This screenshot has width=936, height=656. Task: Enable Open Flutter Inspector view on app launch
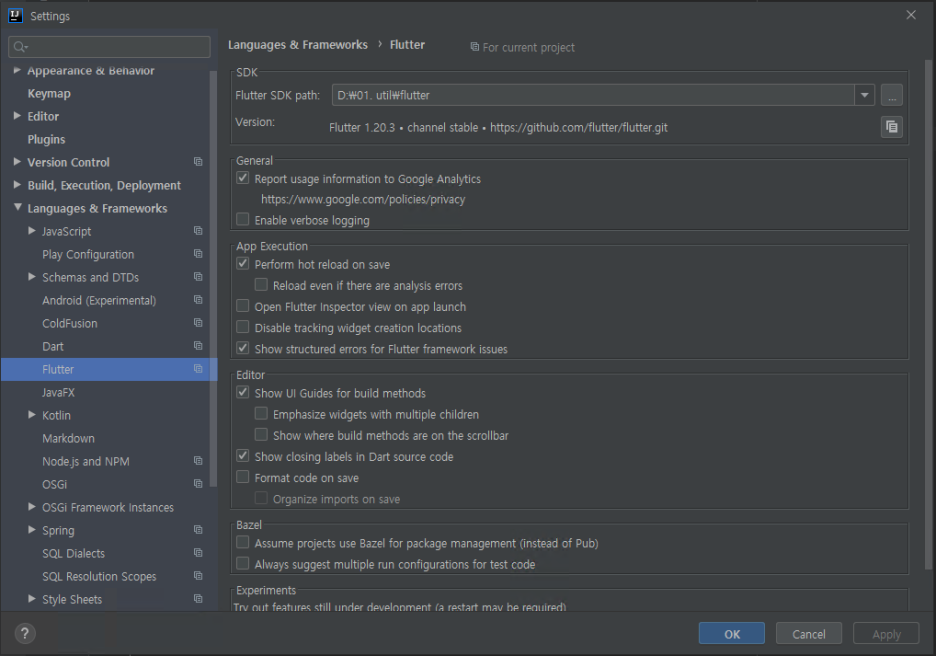pyautogui.click(x=243, y=306)
